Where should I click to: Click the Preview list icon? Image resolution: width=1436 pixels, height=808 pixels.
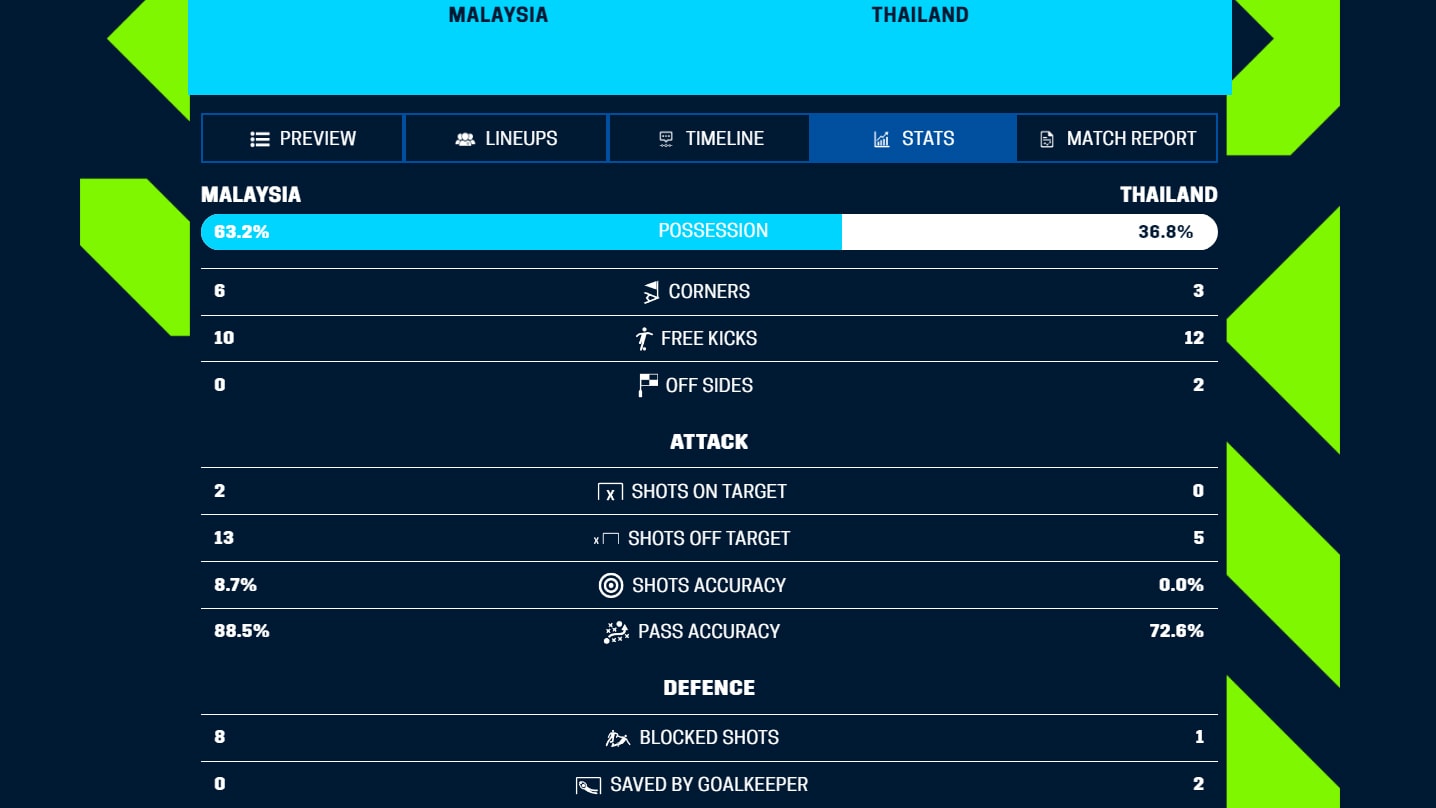[x=260, y=139]
